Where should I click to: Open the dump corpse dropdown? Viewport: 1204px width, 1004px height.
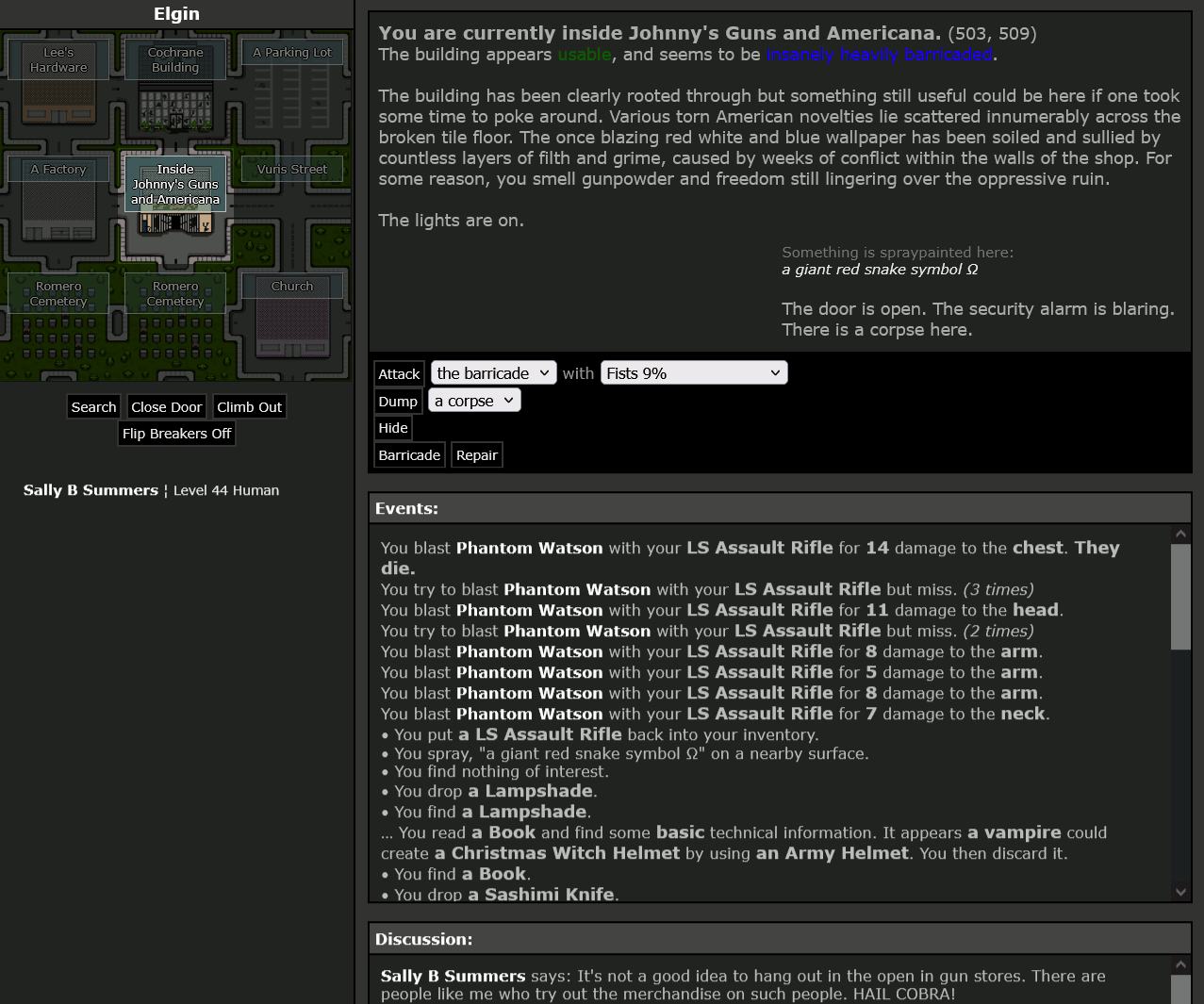tap(475, 401)
